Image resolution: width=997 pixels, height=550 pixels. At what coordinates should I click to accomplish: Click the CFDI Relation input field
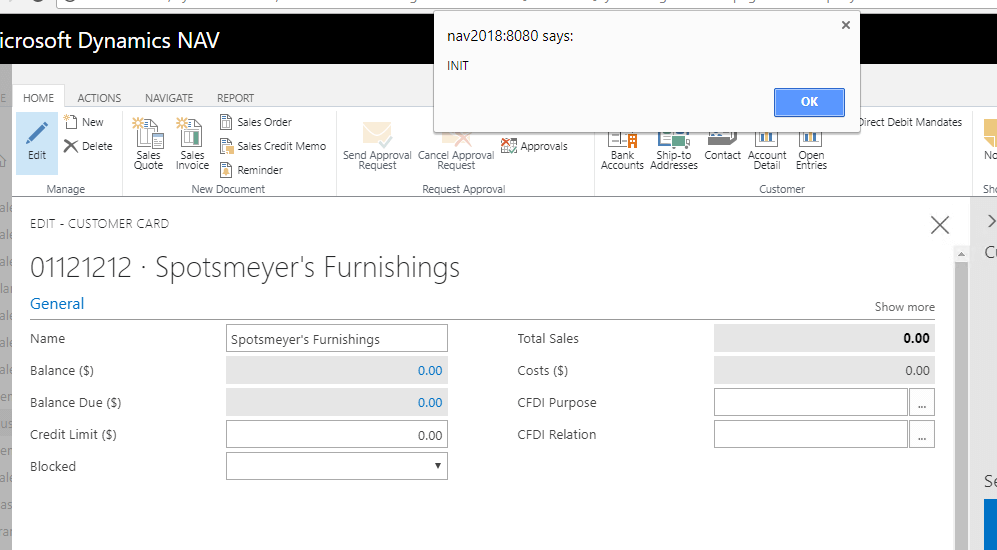pos(811,434)
